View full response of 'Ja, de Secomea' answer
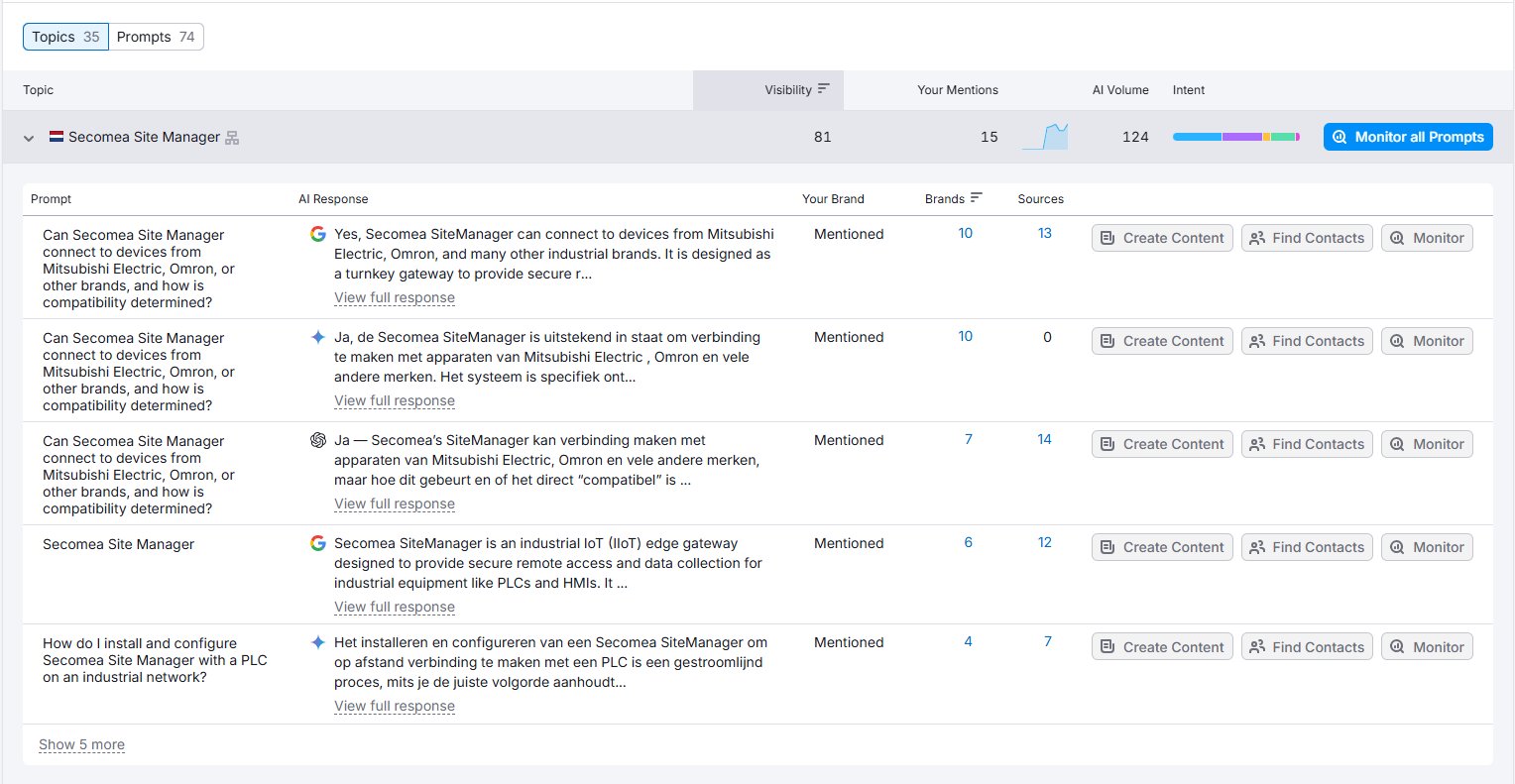The width and height of the screenshot is (1515, 784). pyautogui.click(x=395, y=400)
